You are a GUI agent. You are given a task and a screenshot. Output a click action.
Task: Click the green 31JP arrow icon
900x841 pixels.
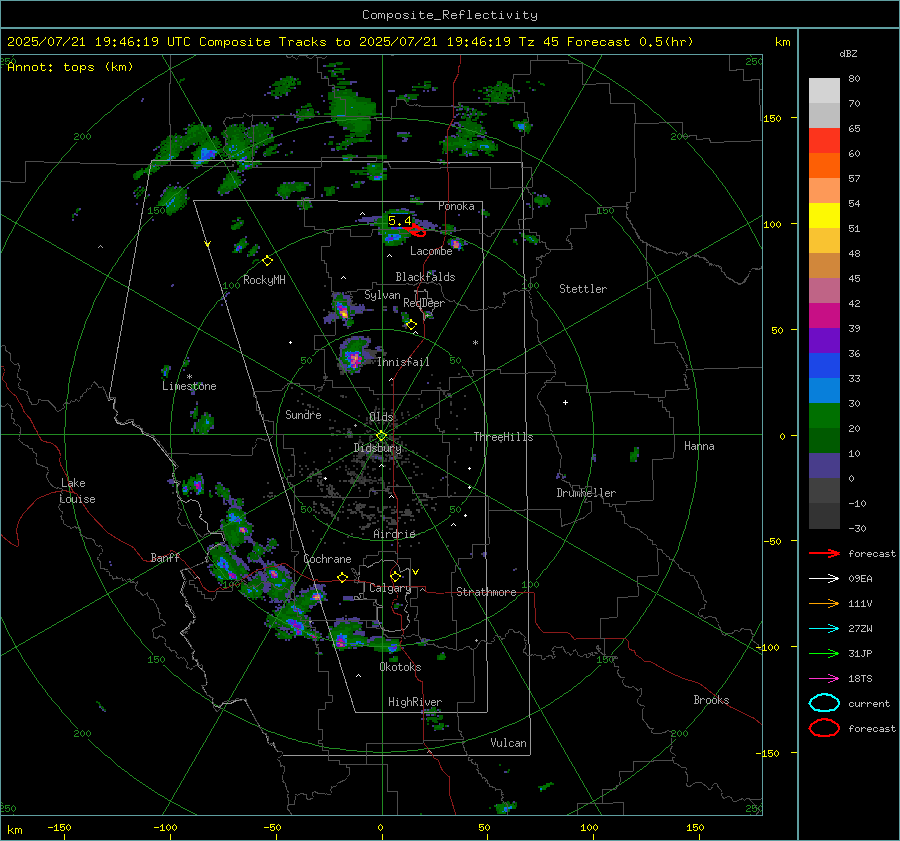[x=824, y=653]
